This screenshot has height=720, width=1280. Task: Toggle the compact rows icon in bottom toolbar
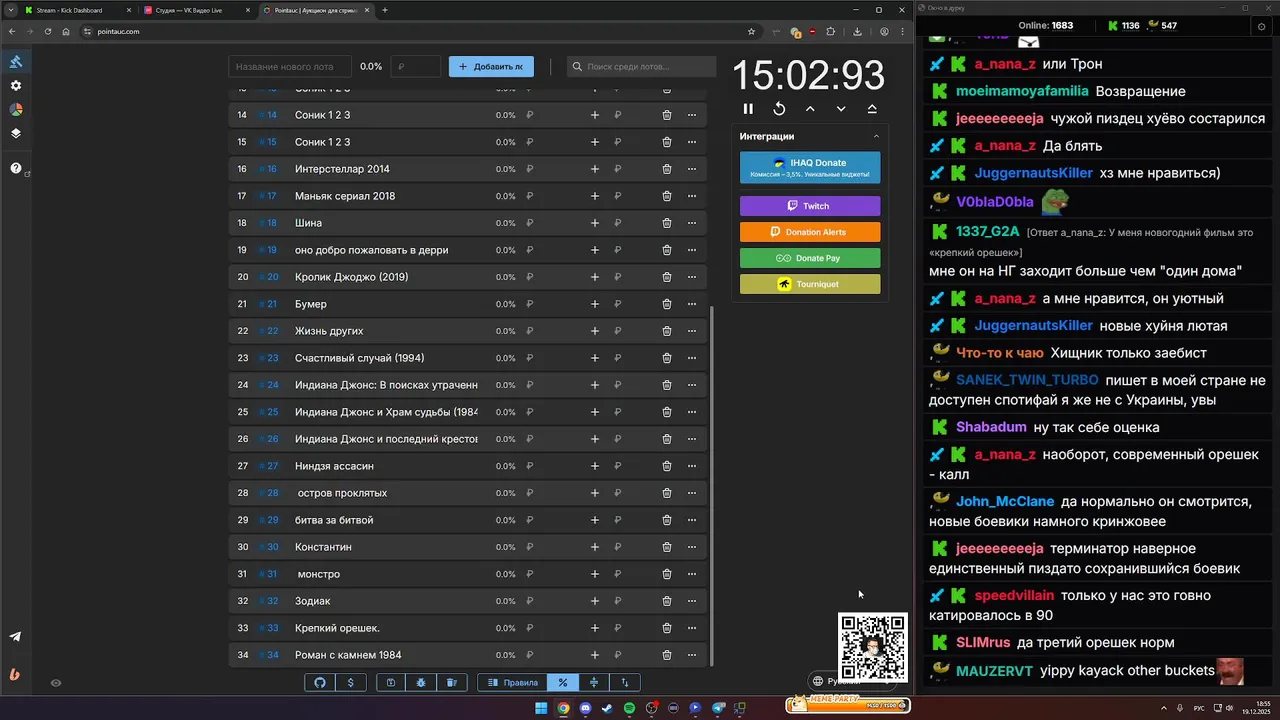click(x=594, y=682)
